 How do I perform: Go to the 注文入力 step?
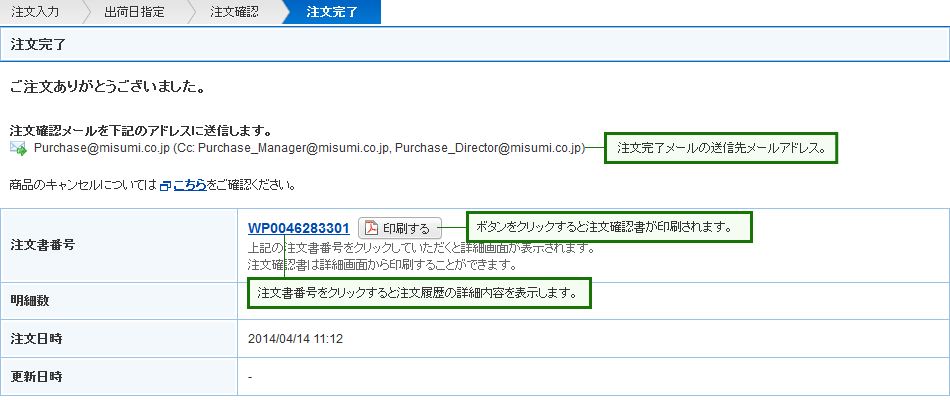pyautogui.click(x=36, y=12)
